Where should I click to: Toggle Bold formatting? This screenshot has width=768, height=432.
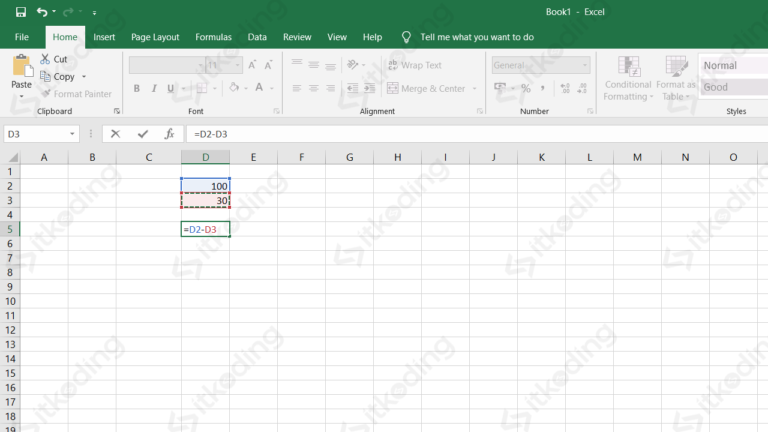[x=137, y=89]
